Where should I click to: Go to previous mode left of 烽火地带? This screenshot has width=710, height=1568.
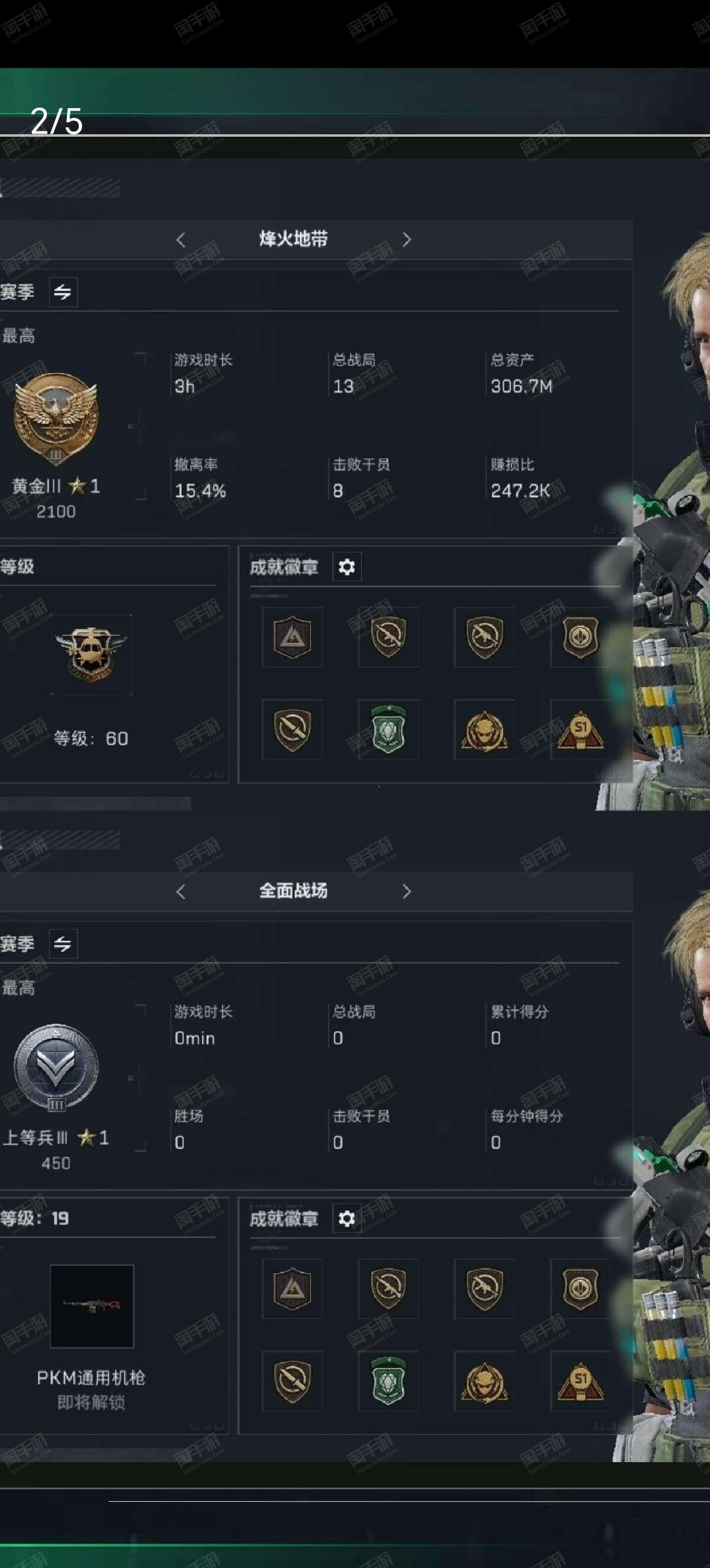pos(181,240)
